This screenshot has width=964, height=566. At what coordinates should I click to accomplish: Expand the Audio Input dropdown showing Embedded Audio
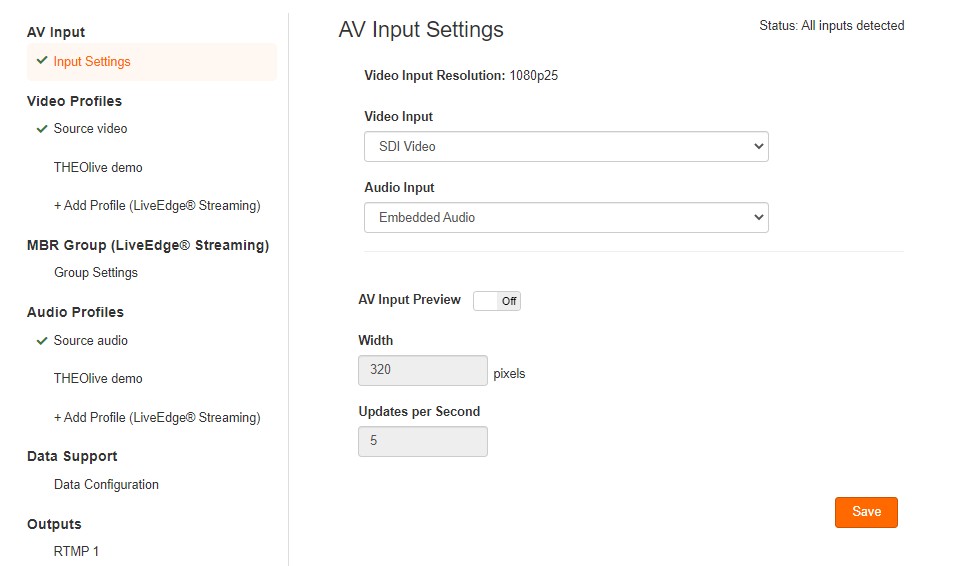click(x=566, y=217)
